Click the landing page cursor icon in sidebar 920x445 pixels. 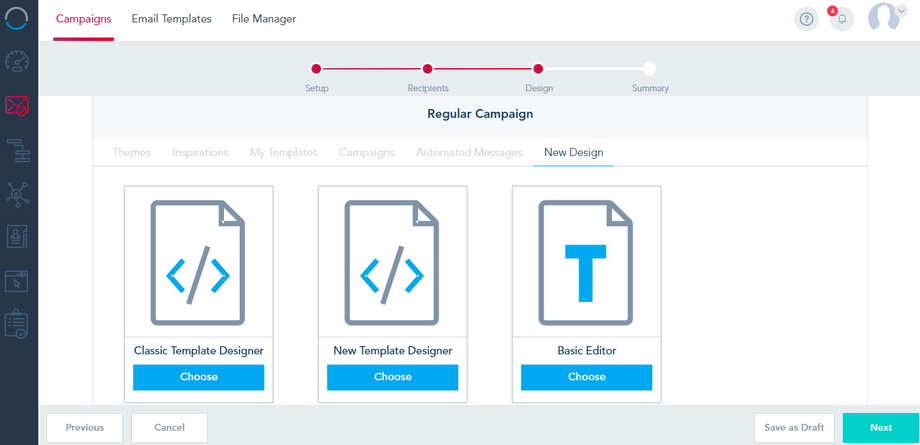coord(18,281)
